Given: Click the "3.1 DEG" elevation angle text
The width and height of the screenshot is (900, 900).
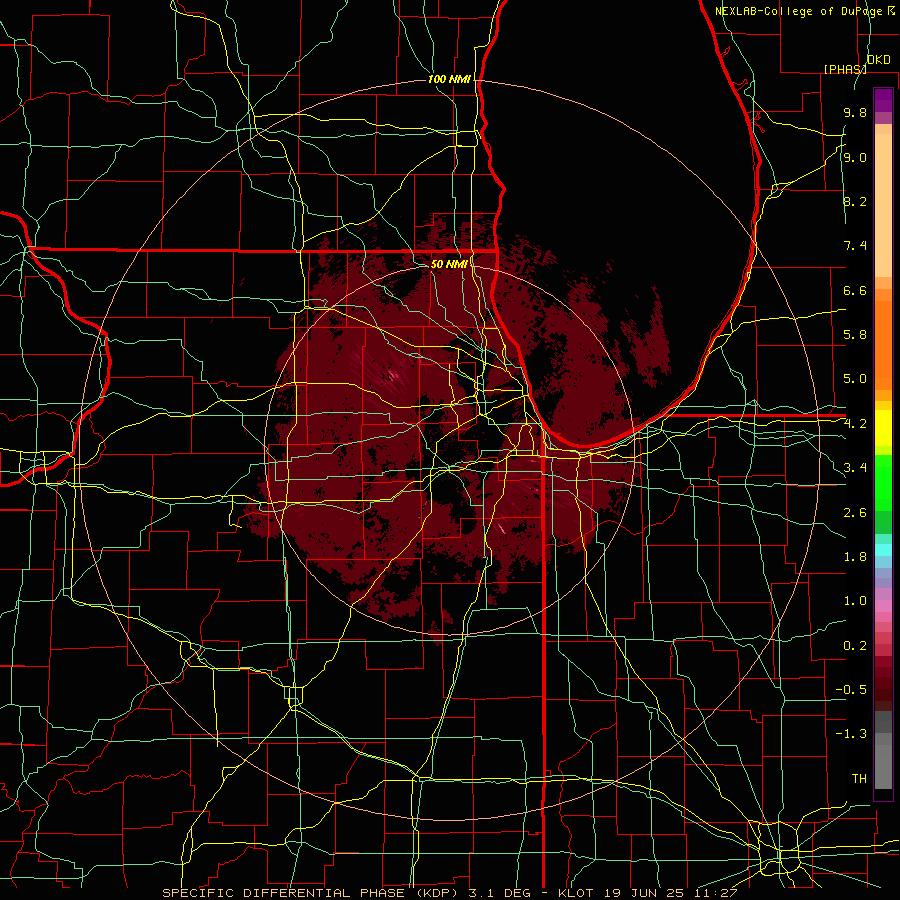Looking at the screenshot, I should [497, 893].
